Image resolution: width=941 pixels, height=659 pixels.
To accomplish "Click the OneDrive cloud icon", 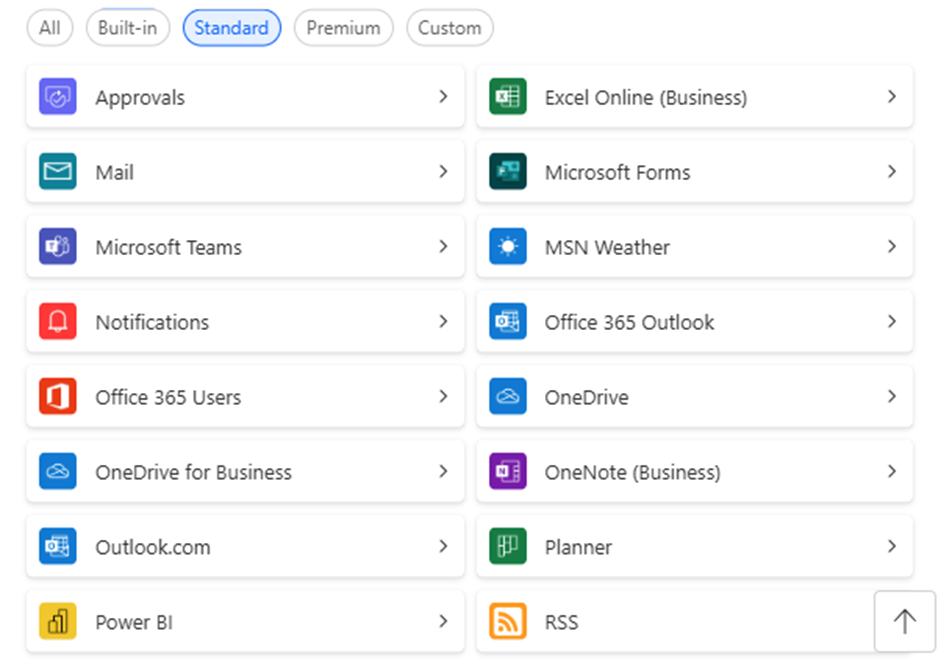I will pos(508,397).
